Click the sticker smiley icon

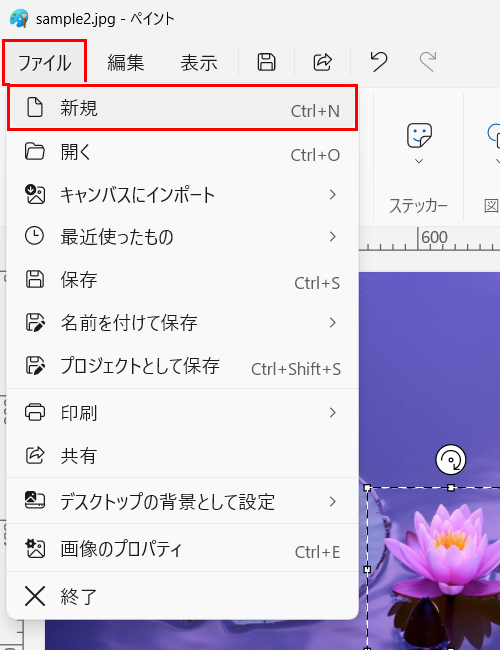tap(419, 135)
